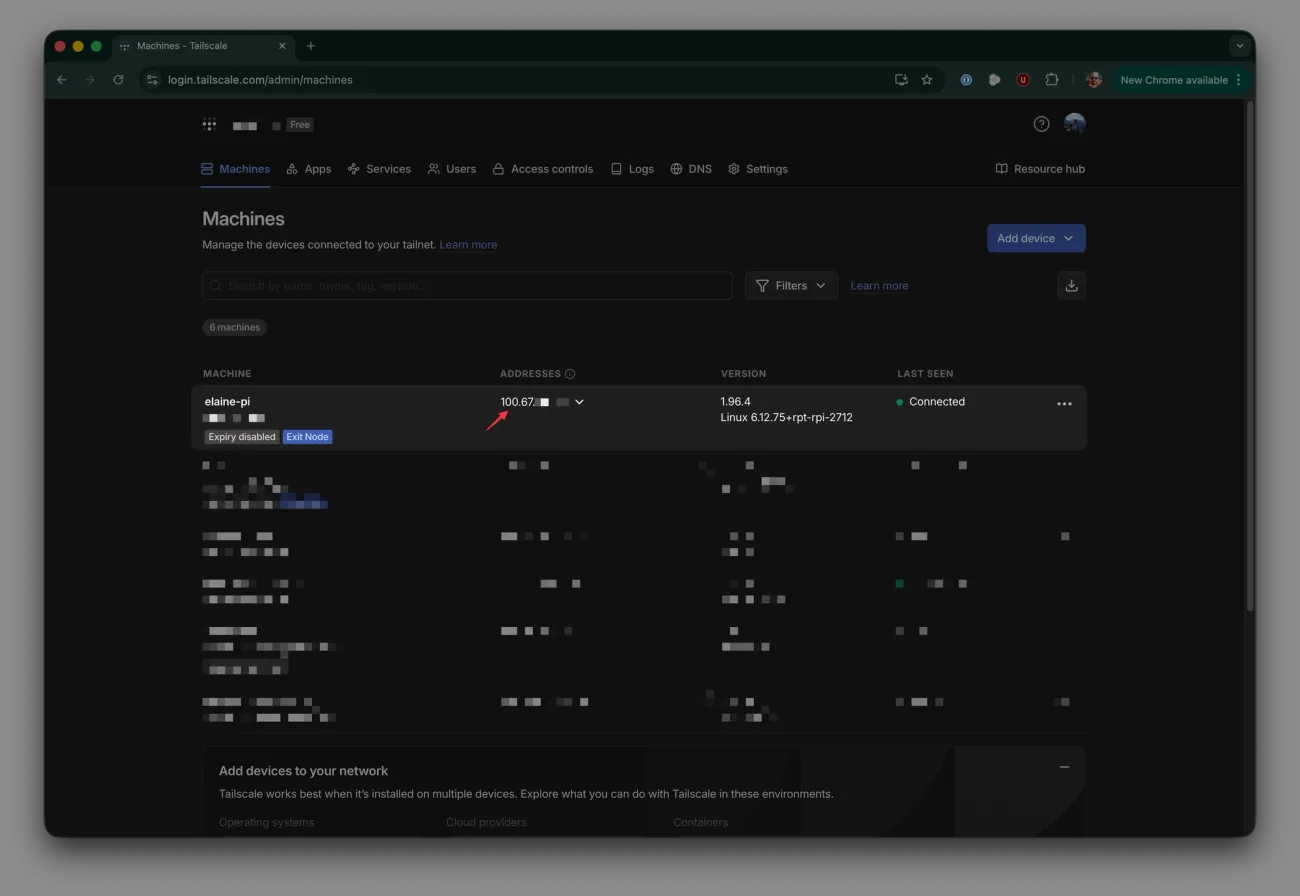Click the 100.67 address text
The image size is (1300, 896).
coord(517,402)
